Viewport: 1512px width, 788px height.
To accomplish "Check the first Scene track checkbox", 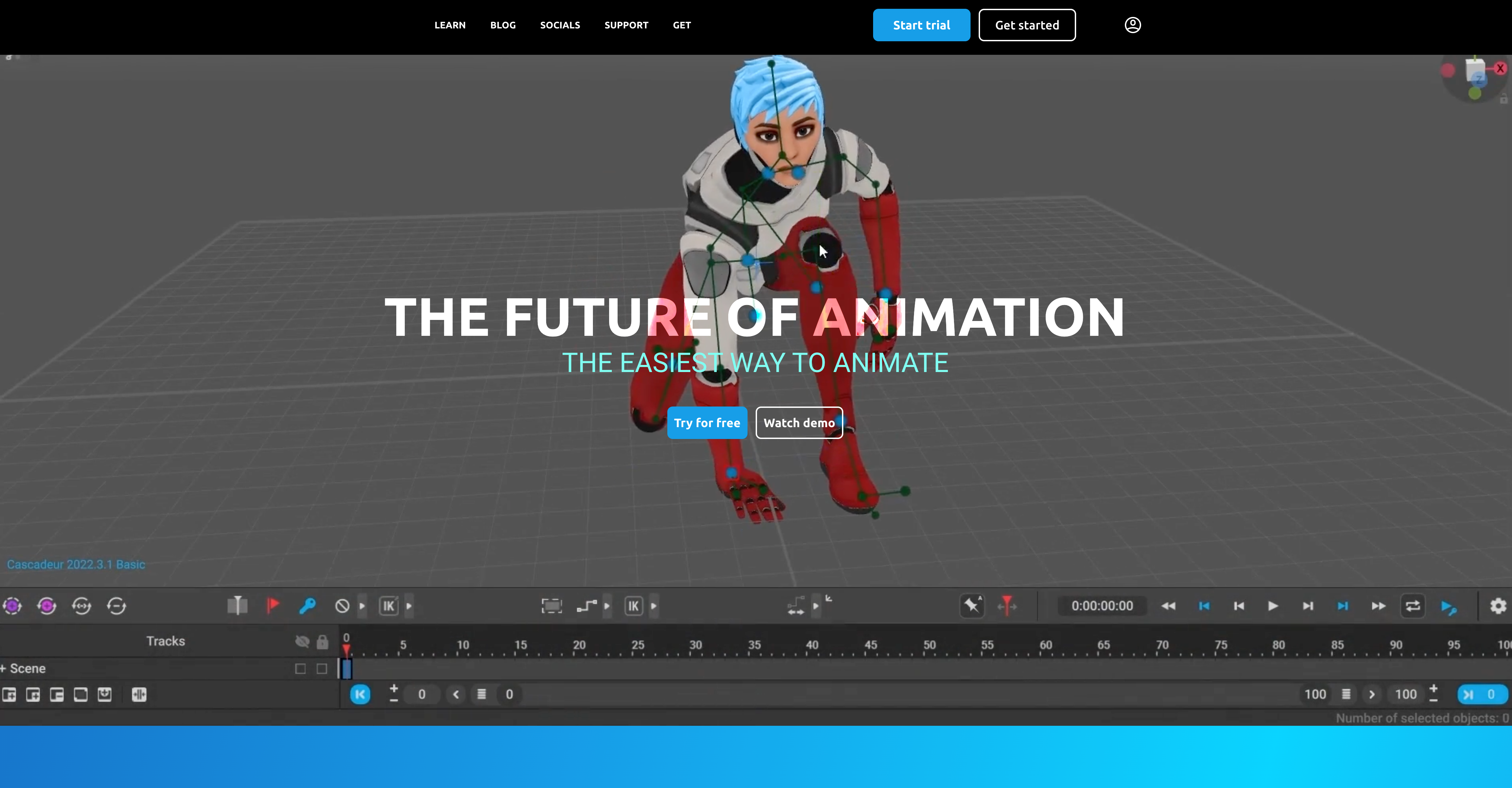I will pos(301,668).
